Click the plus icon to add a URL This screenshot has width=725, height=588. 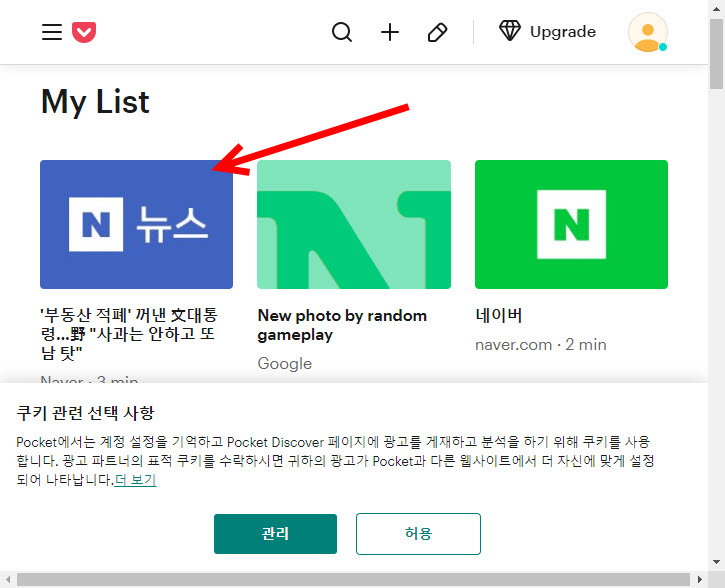(390, 32)
